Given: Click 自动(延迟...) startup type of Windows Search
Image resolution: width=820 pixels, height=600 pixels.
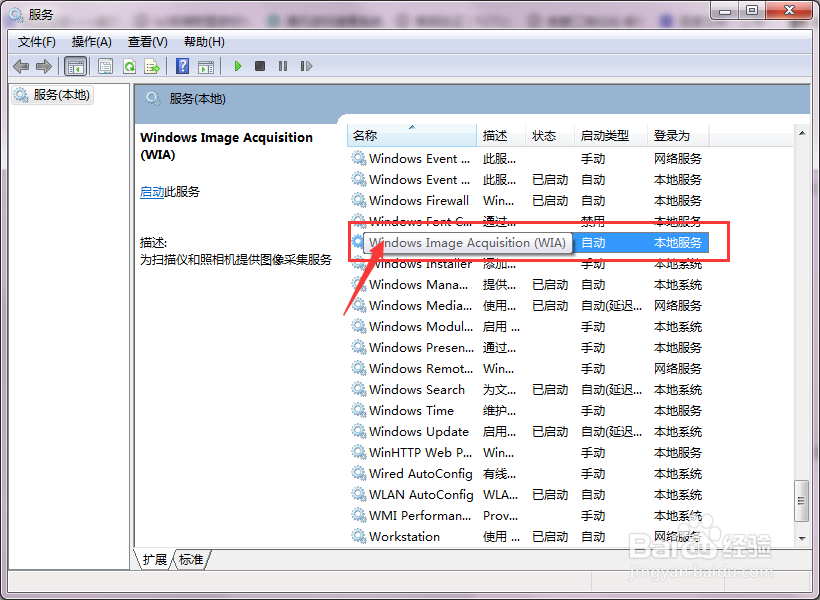Looking at the screenshot, I should tap(611, 390).
